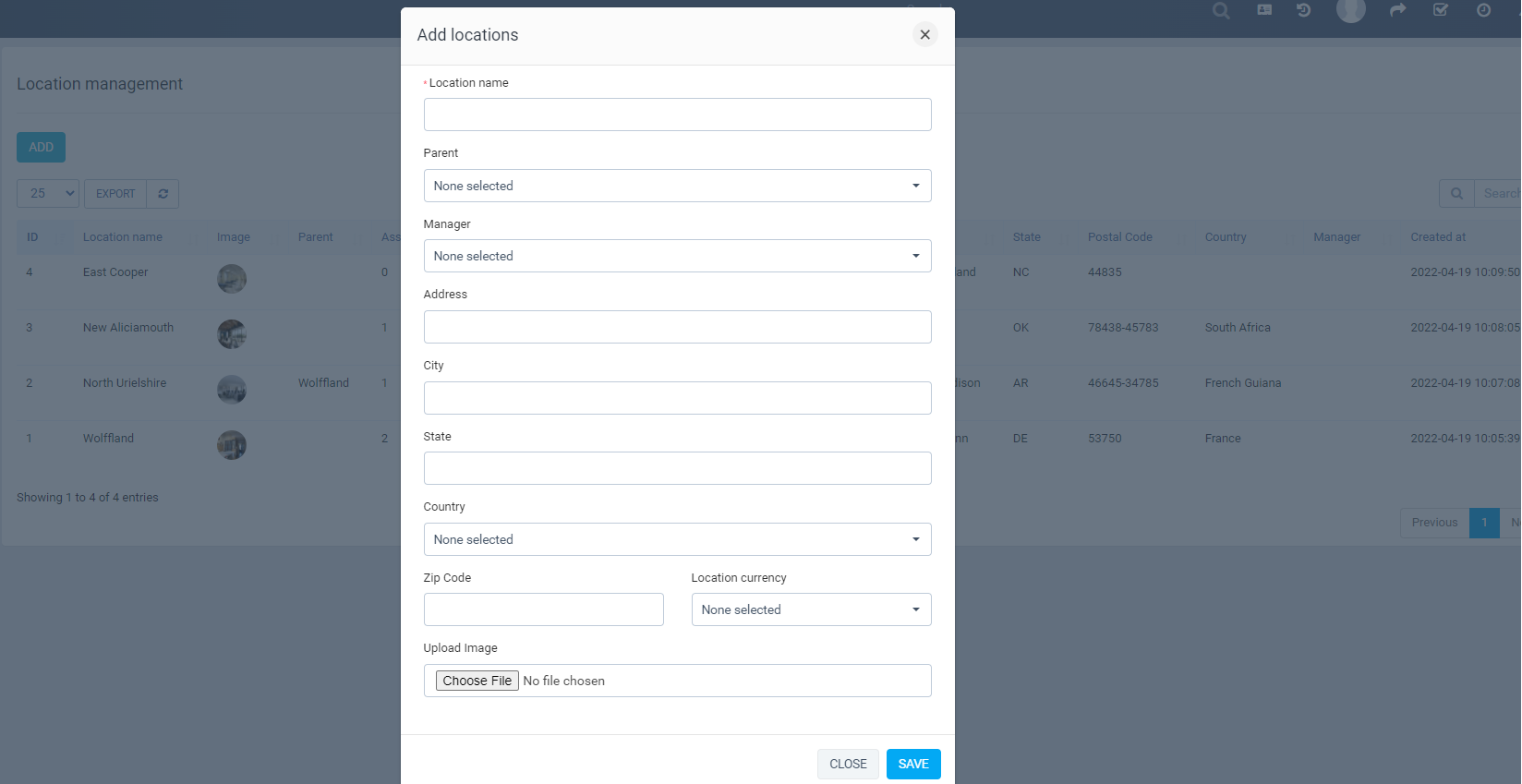Click the share arrow icon in header

click(1398, 10)
